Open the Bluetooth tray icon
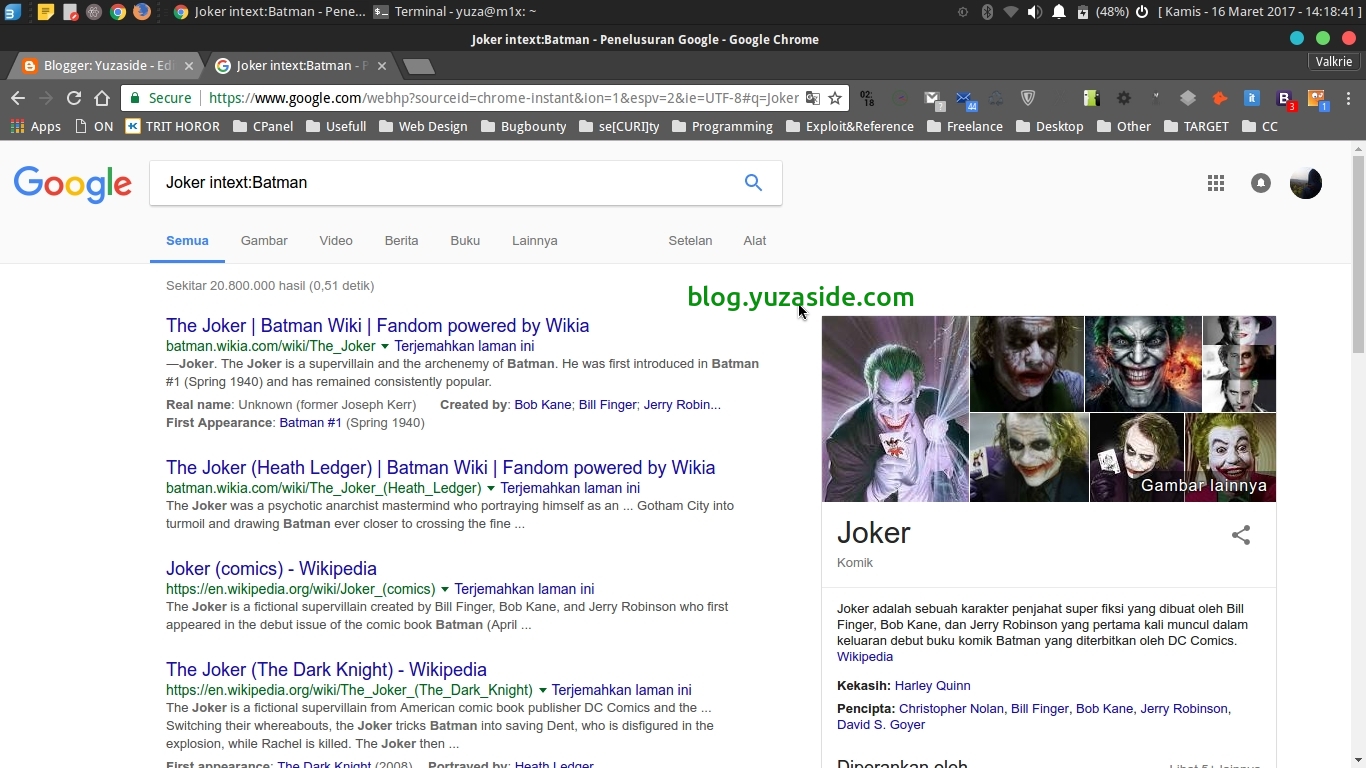Screen dimensions: 1366x768 (986, 12)
